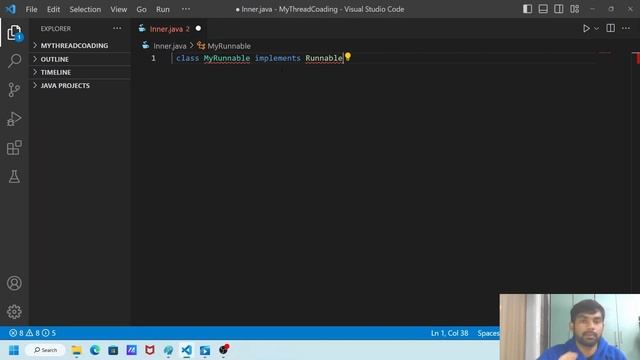This screenshot has width=640, height=360.
Task: Show code actions lightbulb
Action: (x=348, y=57)
